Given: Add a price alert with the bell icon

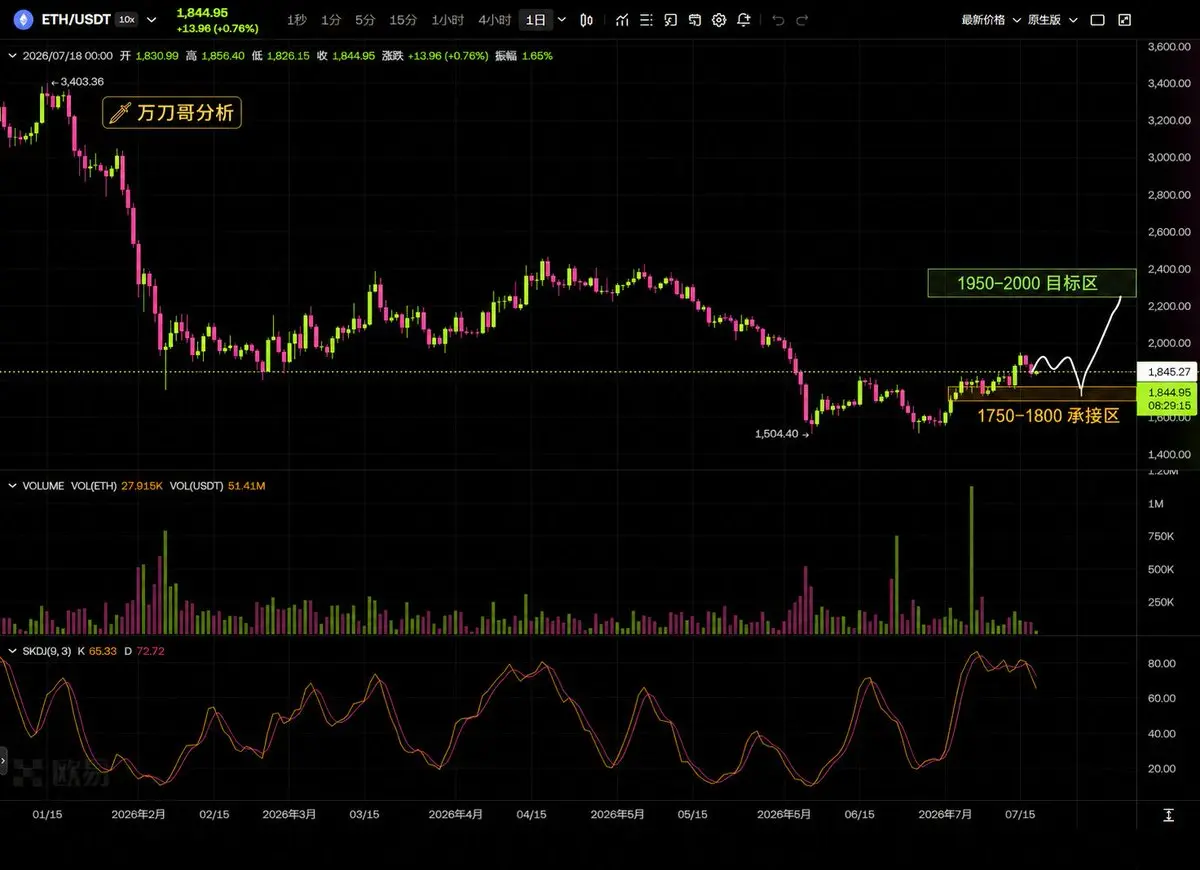Looking at the screenshot, I should [743, 20].
